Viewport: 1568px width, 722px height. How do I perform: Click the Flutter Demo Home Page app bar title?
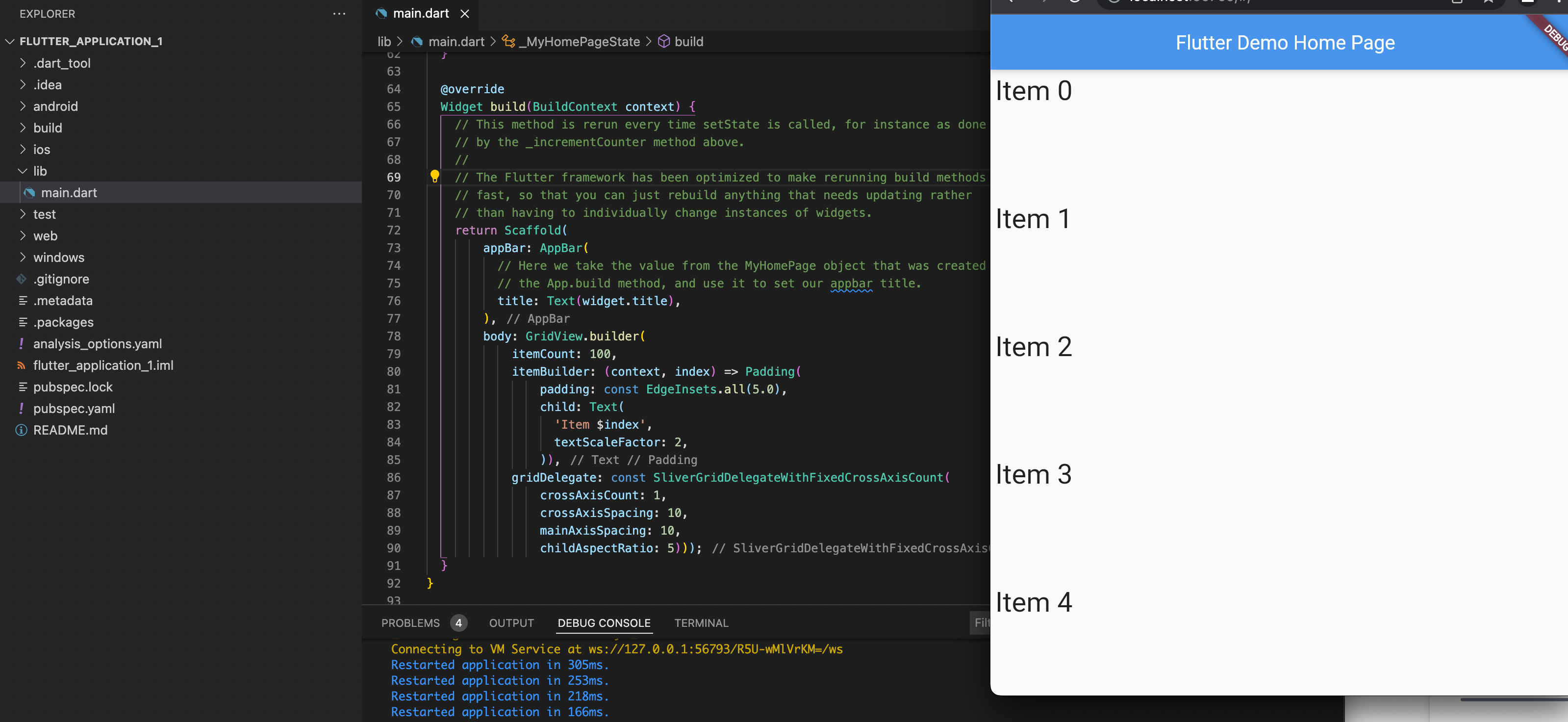(1285, 43)
